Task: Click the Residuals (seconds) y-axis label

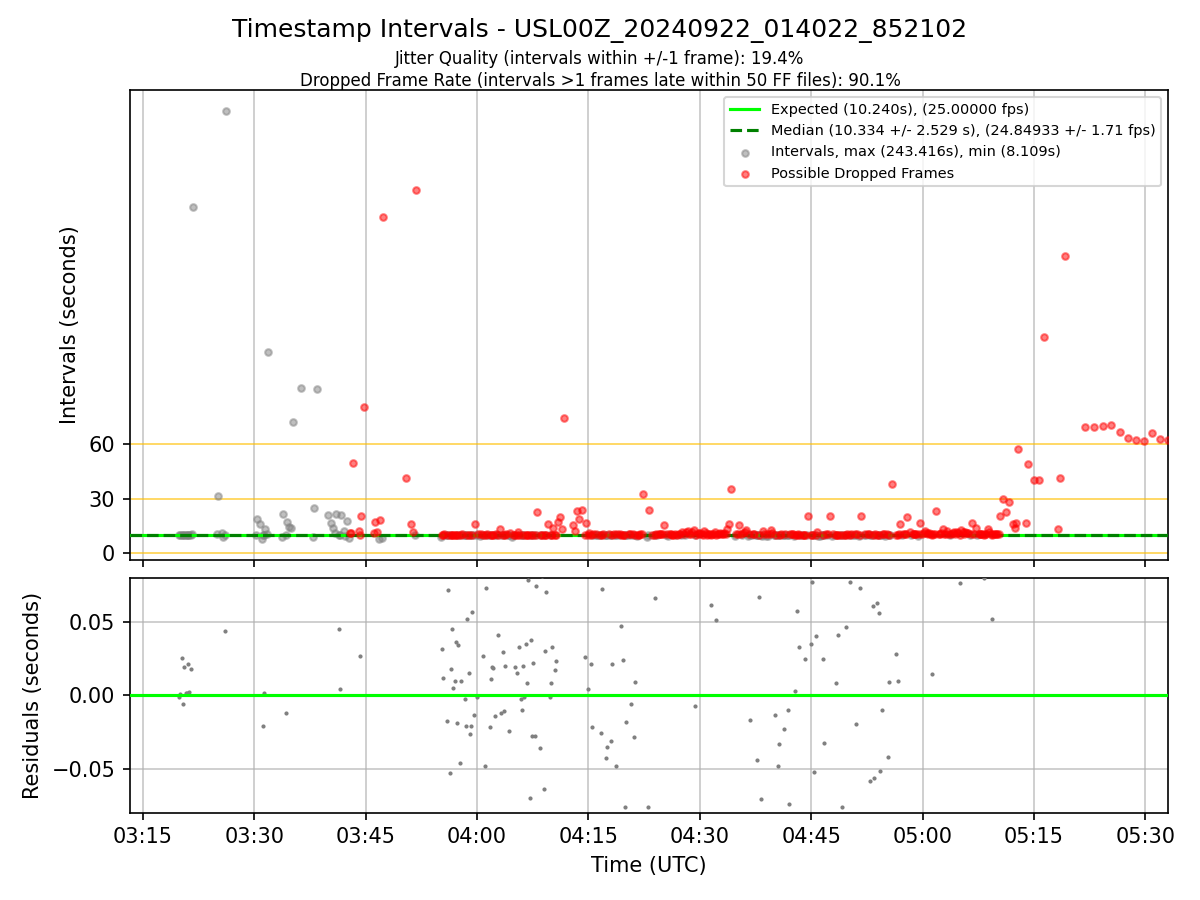Action: pyautogui.click(x=32, y=696)
